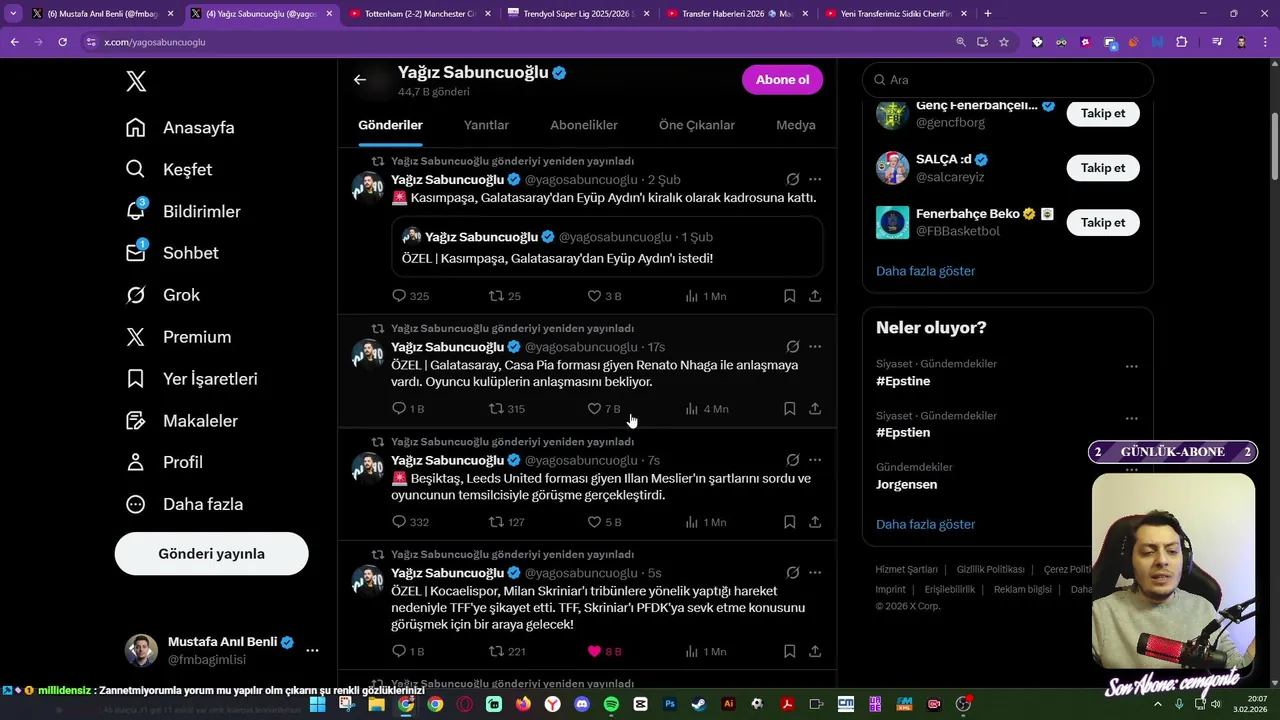
Task: Share the Kasımpaşa Eyüp Aydın post
Action: [815, 296]
